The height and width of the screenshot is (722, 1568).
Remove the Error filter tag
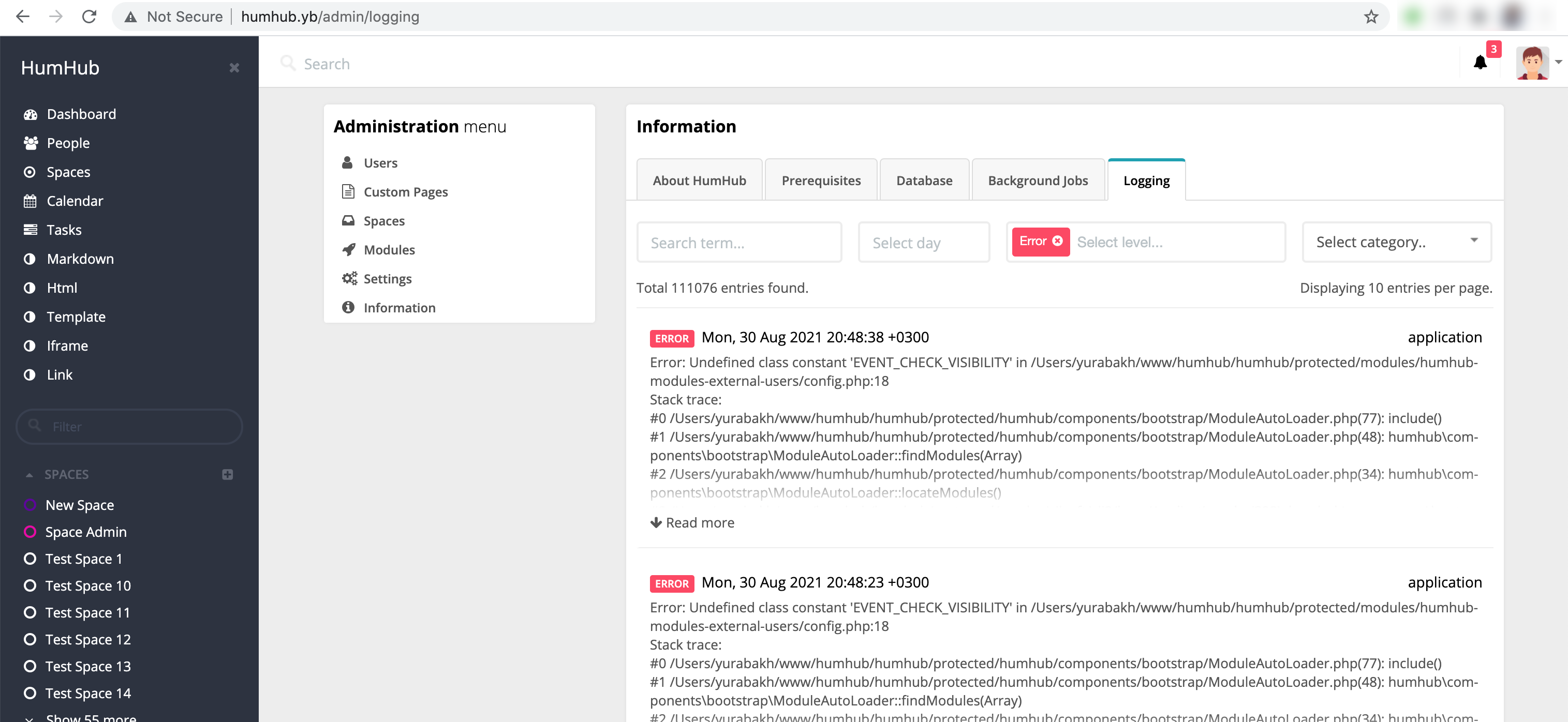coord(1057,241)
